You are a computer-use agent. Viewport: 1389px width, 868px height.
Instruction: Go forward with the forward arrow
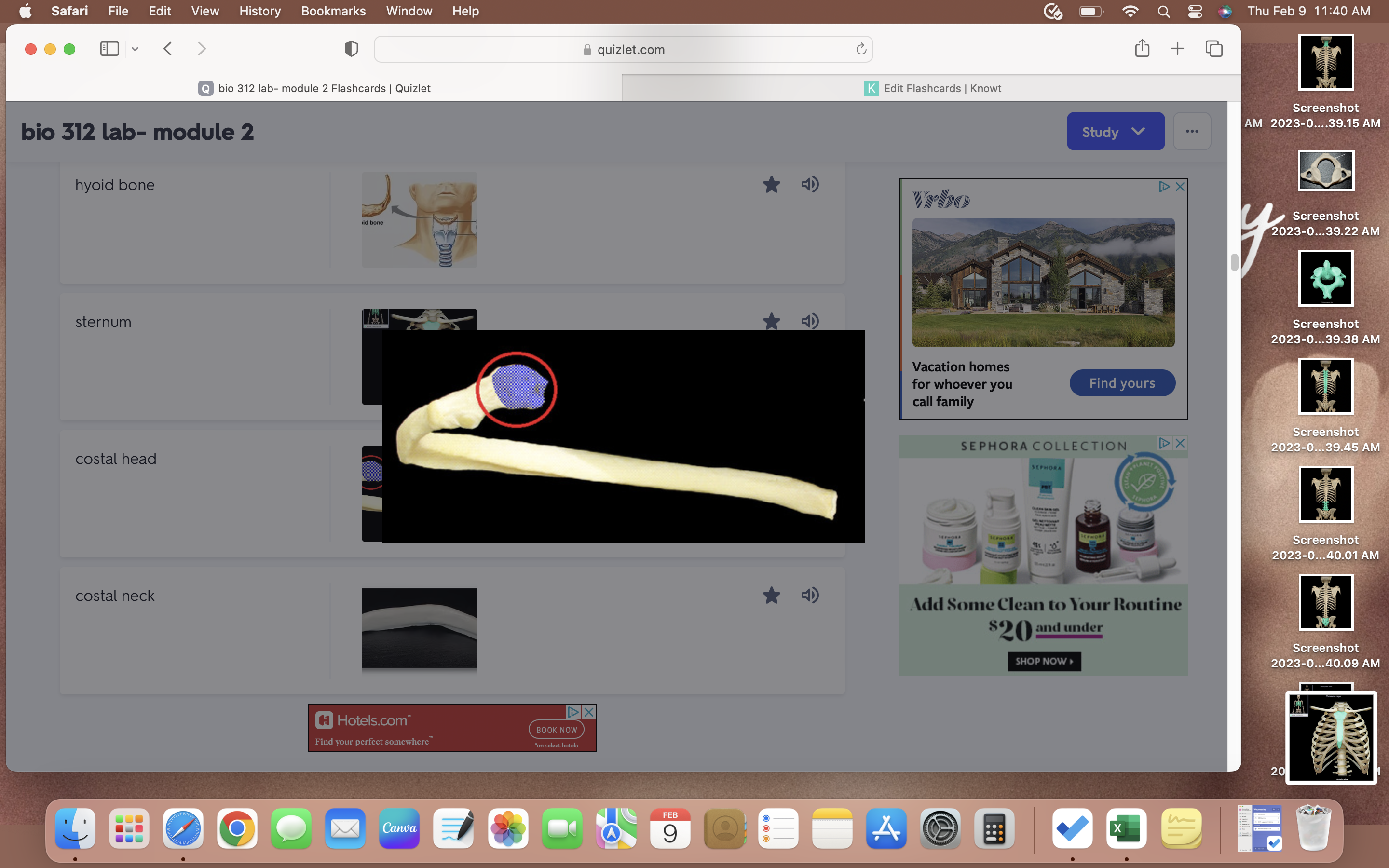click(202, 49)
